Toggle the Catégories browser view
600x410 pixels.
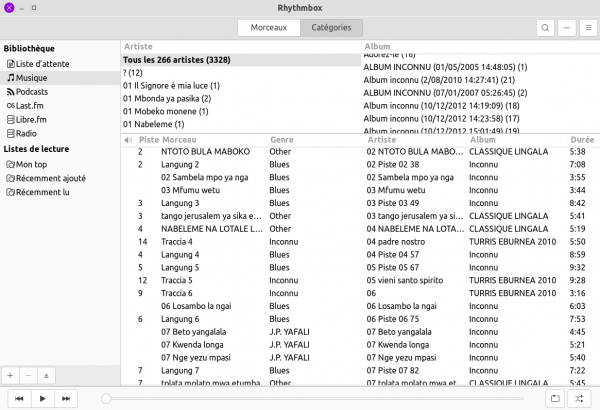[332, 28]
